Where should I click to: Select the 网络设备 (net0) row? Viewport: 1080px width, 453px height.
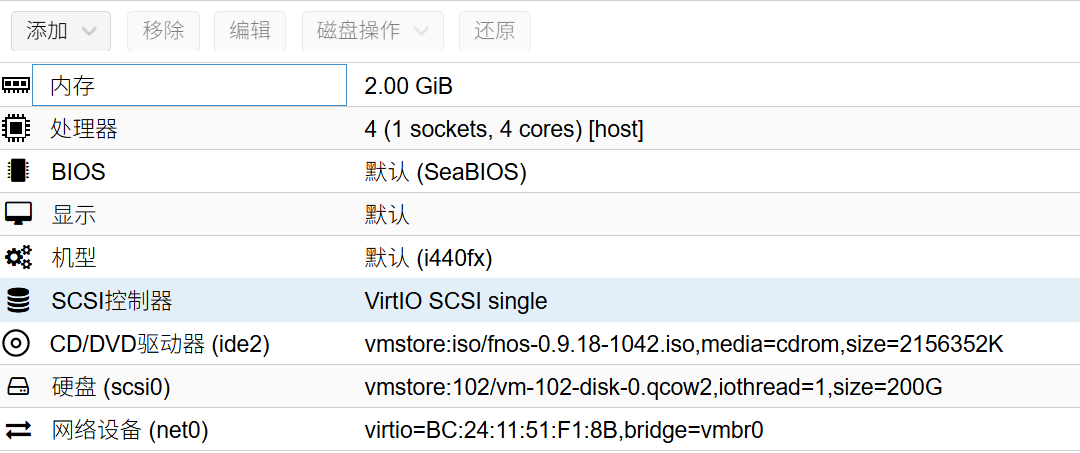click(129, 430)
